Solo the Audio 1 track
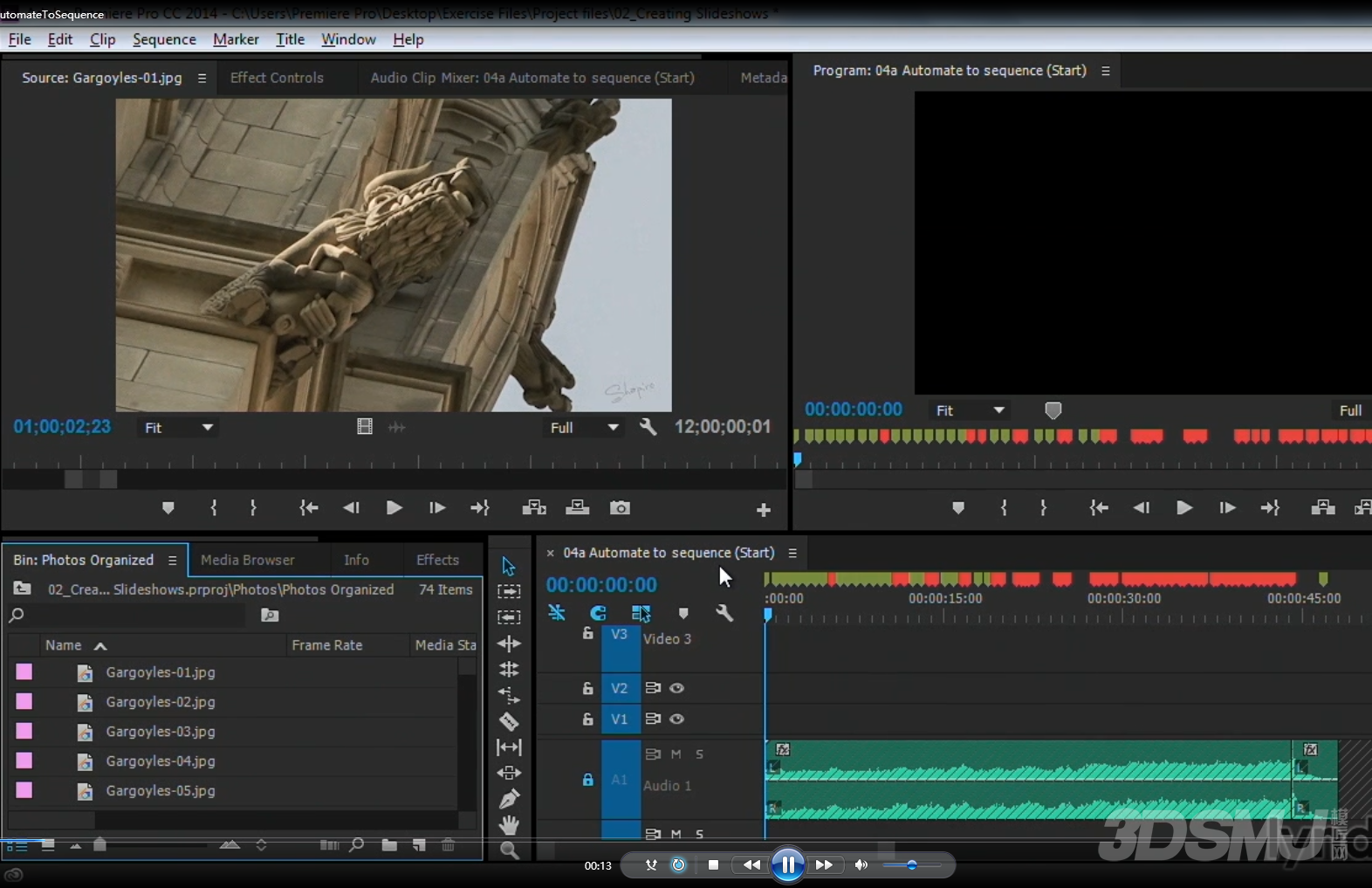This screenshot has width=1372, height=888. (699, 754)
